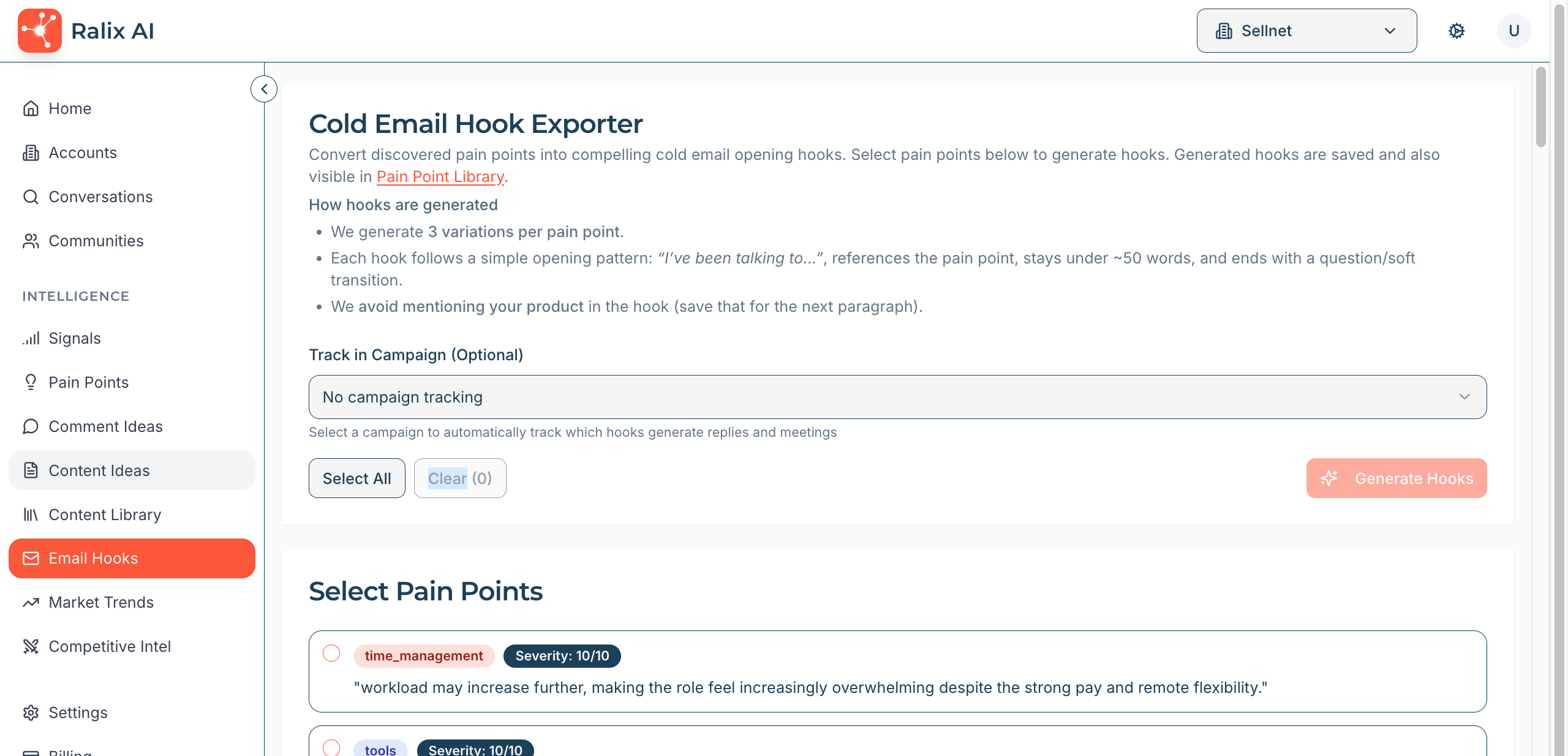Open Comment Ideas in the sidebar
This screenshot has height=756, width=1568.
105,426
